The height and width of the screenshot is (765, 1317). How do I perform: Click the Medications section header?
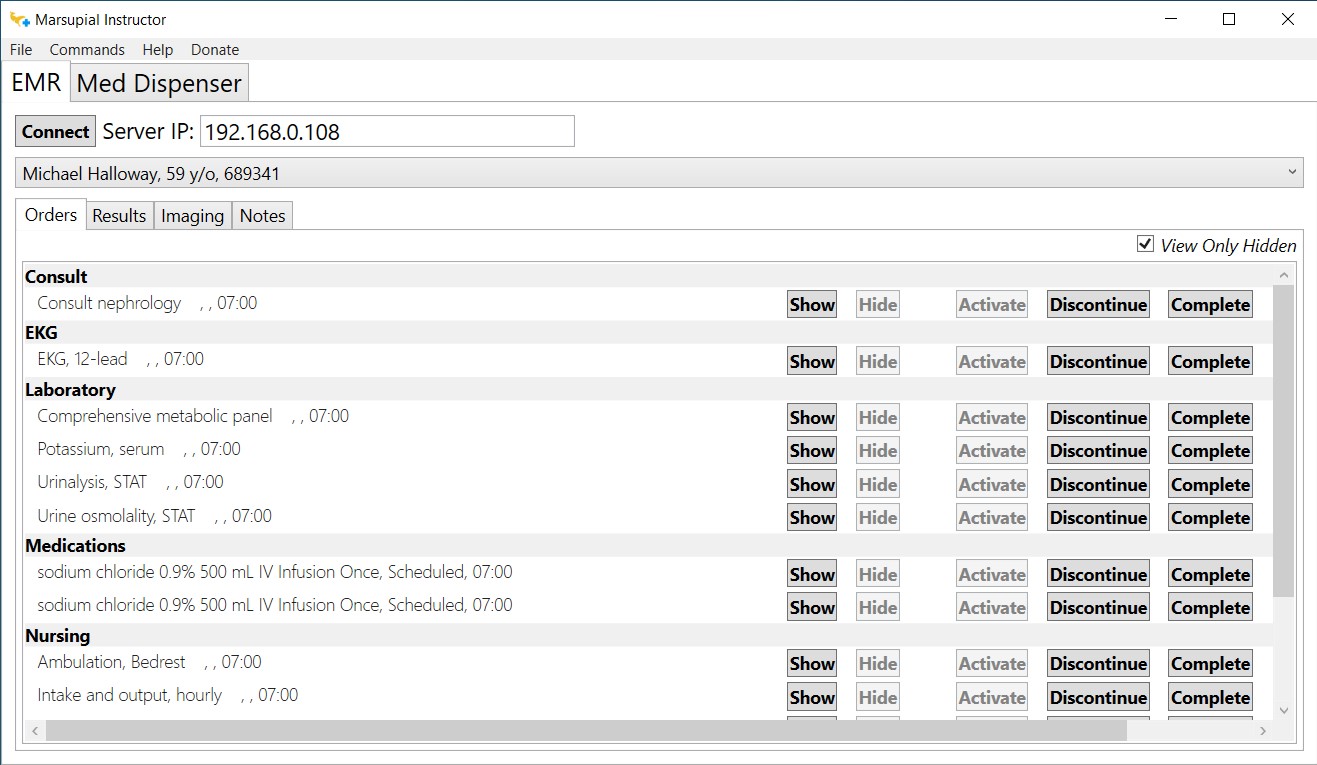coord(75,545)
